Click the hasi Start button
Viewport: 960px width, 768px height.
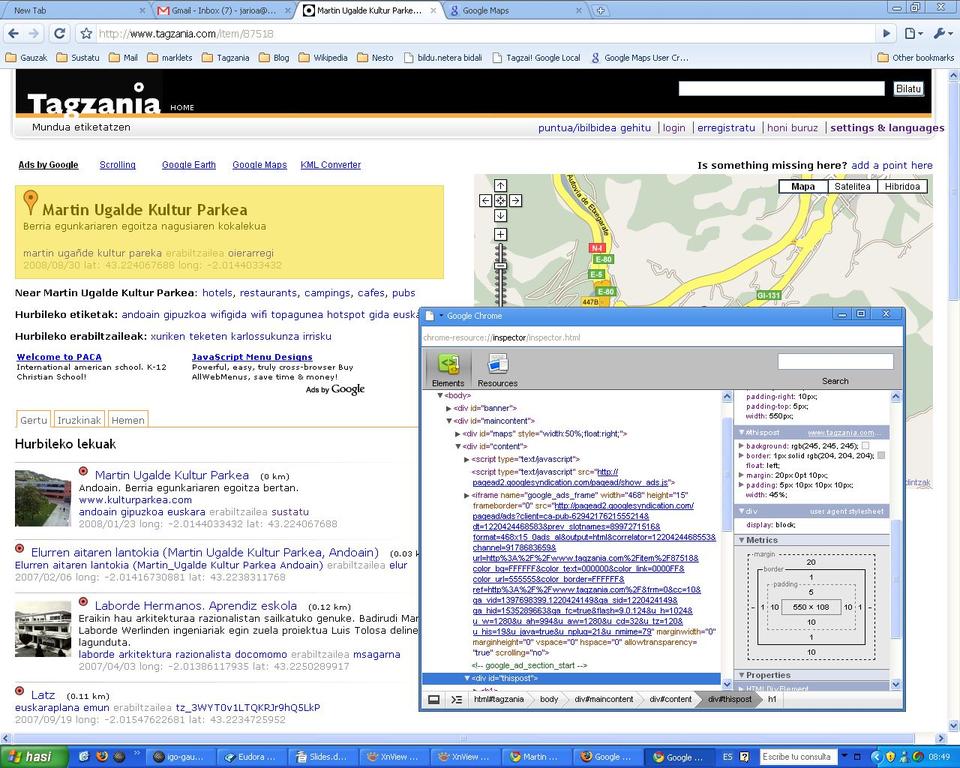click(x=33, y=757)
